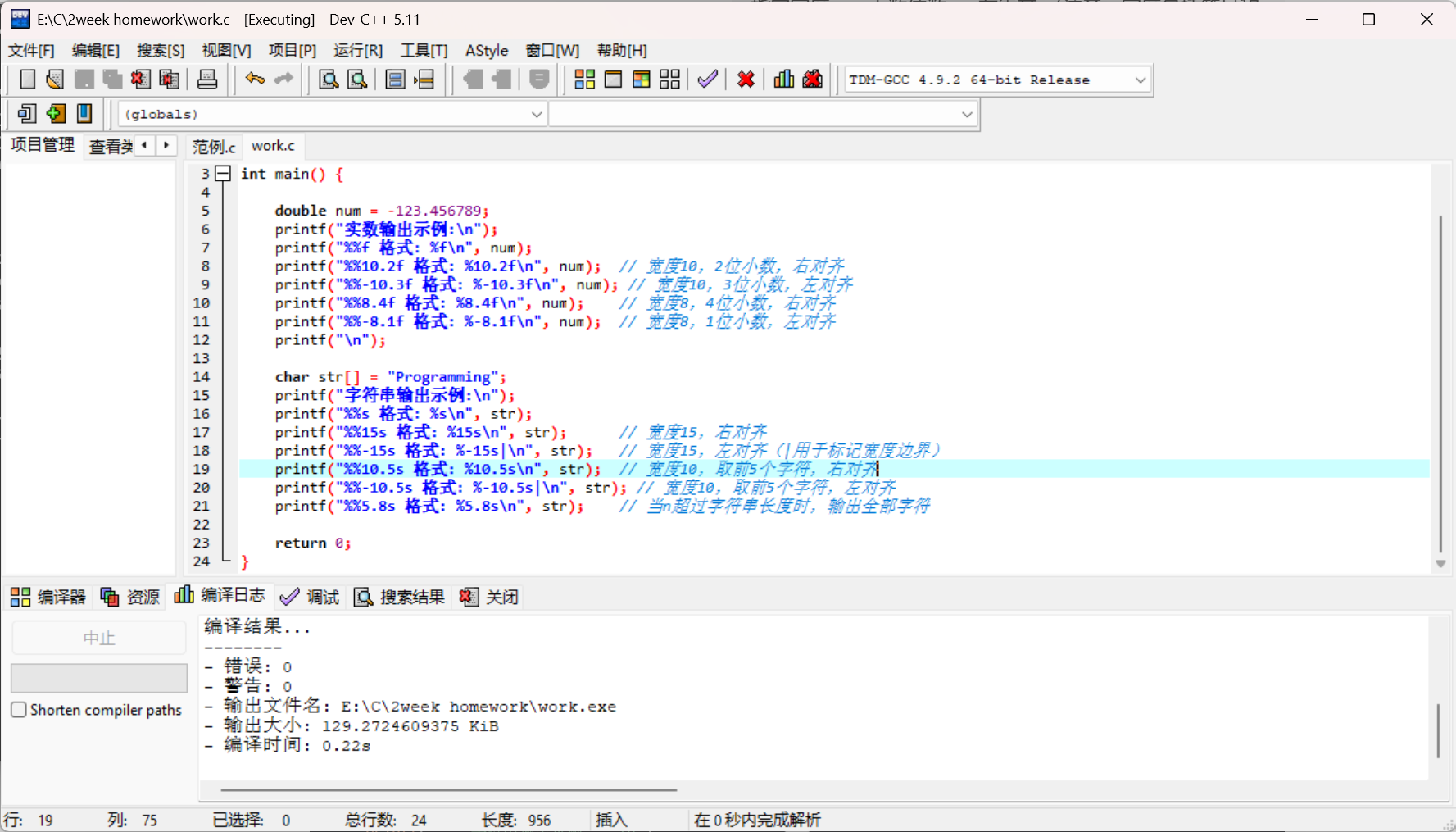Viewport: 1456px width, 832px height.
Task: Save the current file via toolbar icon
Action: (x=84, y=80)
